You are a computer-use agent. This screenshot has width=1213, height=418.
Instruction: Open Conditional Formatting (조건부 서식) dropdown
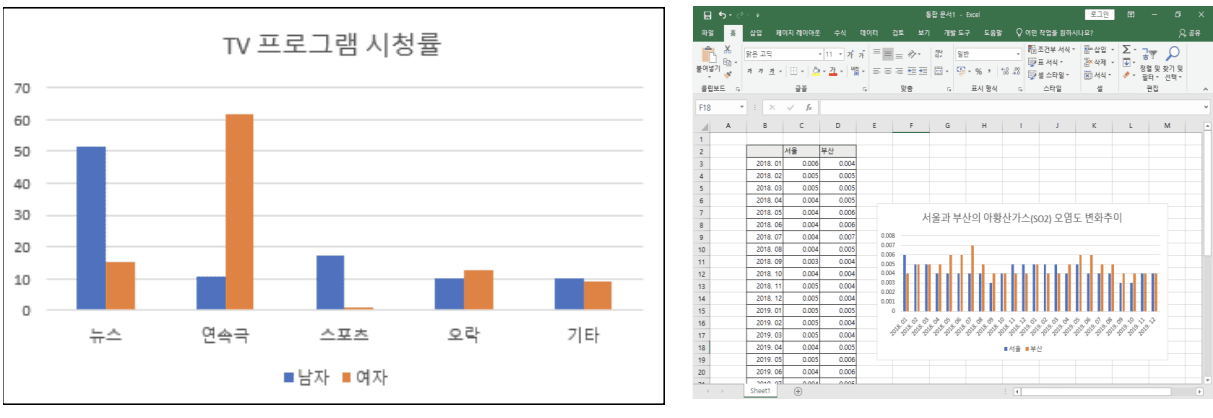(1052, 49)
